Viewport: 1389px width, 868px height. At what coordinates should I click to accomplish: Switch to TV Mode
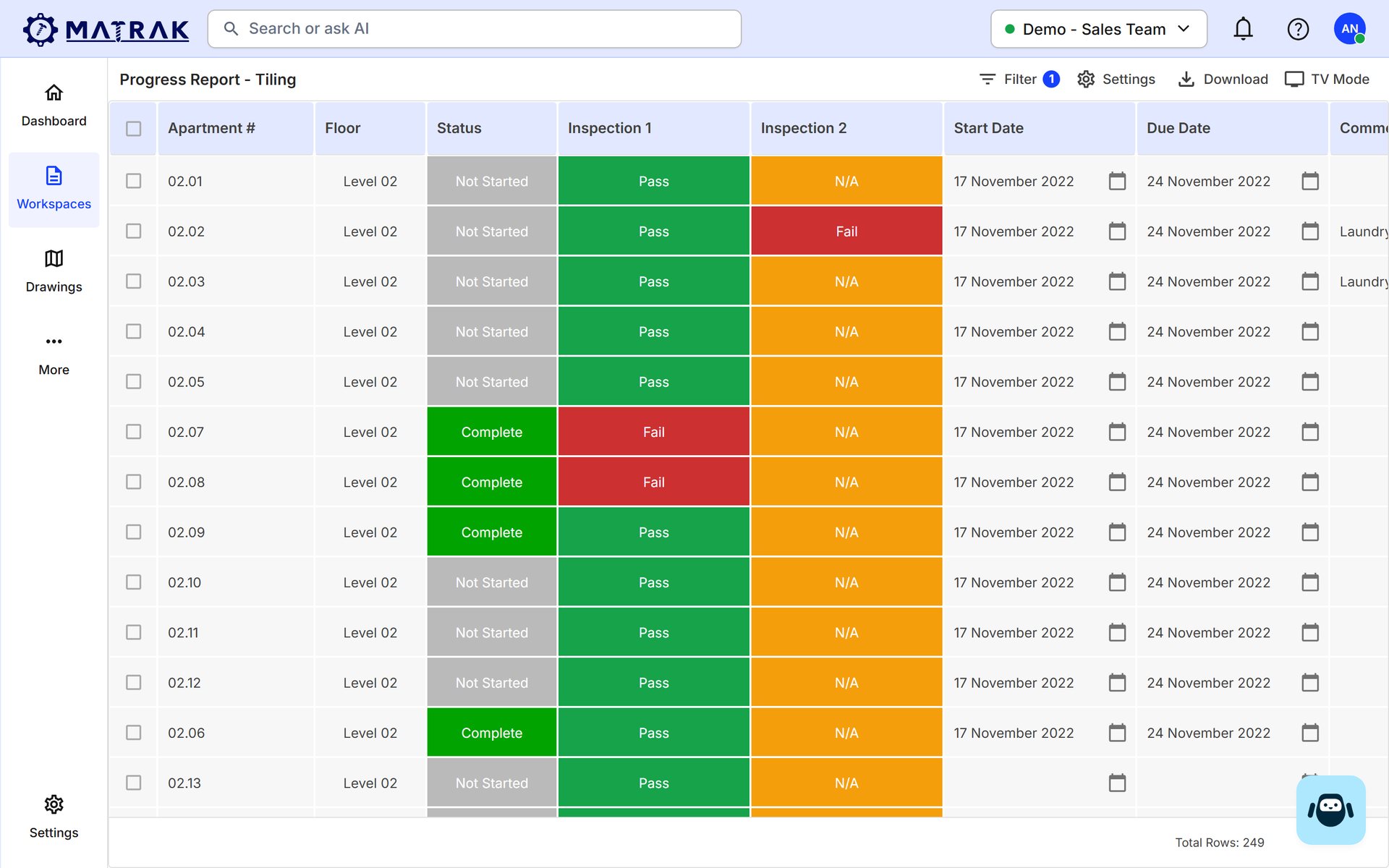[x=1327, y=79]
